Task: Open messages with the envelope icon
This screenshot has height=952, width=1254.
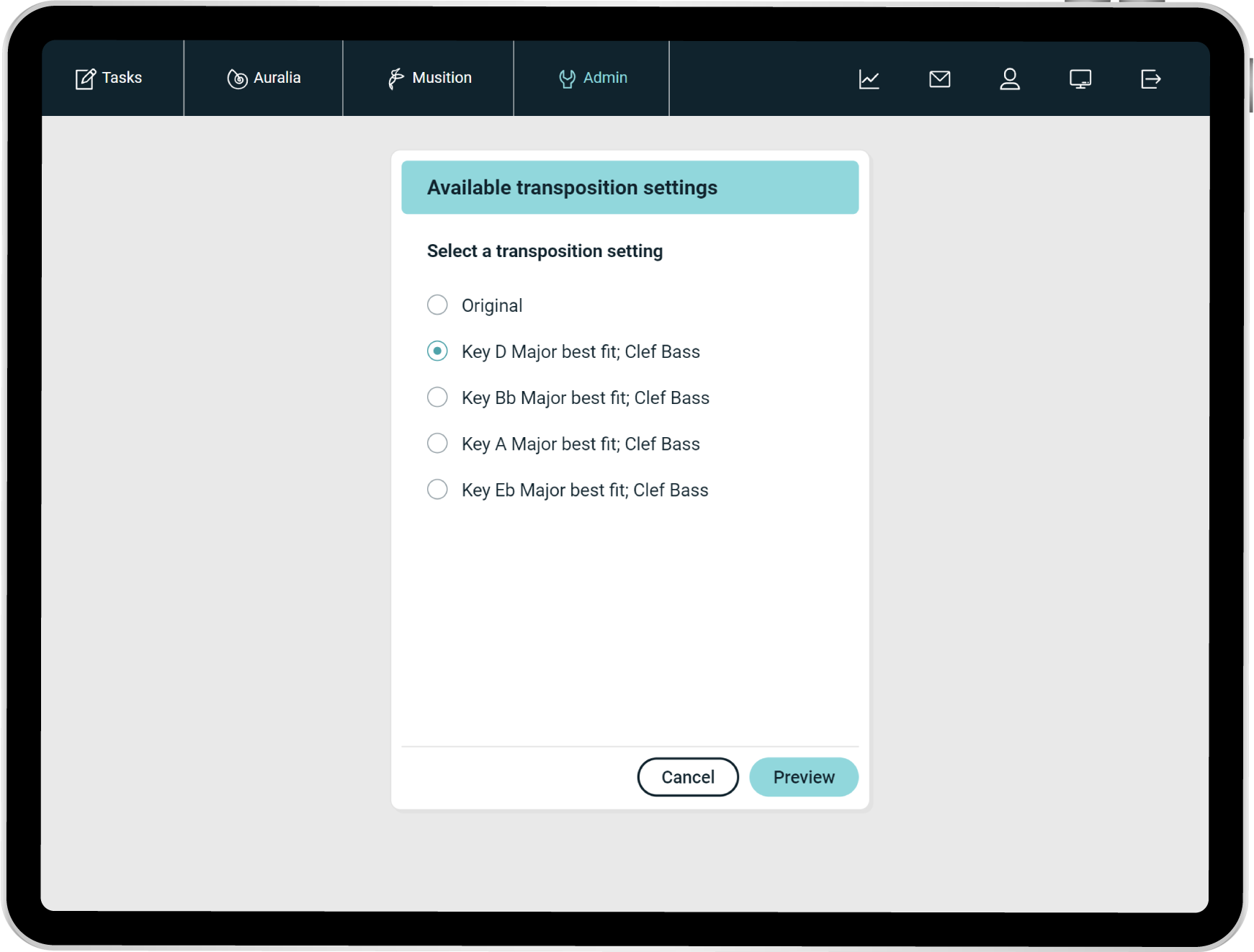Action: point(939,79)
